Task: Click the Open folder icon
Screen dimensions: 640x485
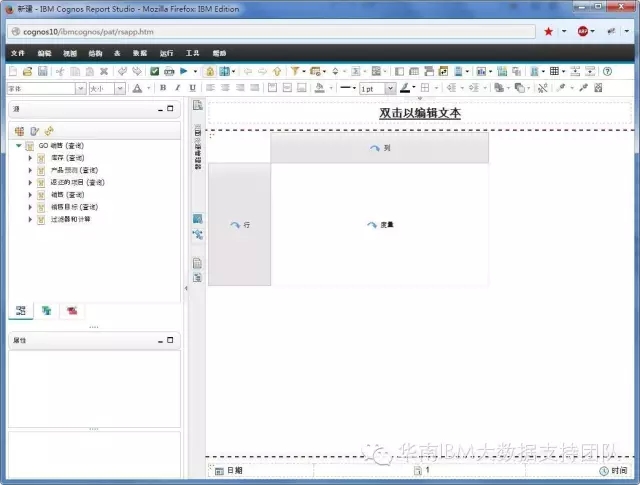Action: (x=27, y=71)
